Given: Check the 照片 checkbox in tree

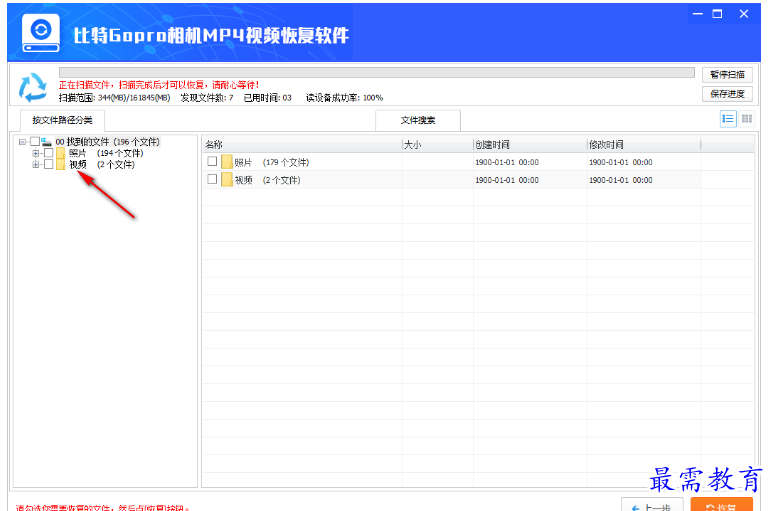Looking at the screenshot, I should [48, 153].
